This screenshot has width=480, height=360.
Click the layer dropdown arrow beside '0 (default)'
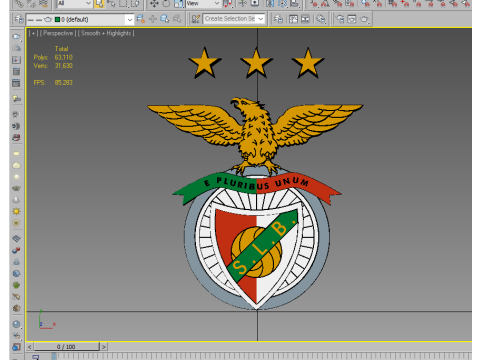tap(130, 20)
